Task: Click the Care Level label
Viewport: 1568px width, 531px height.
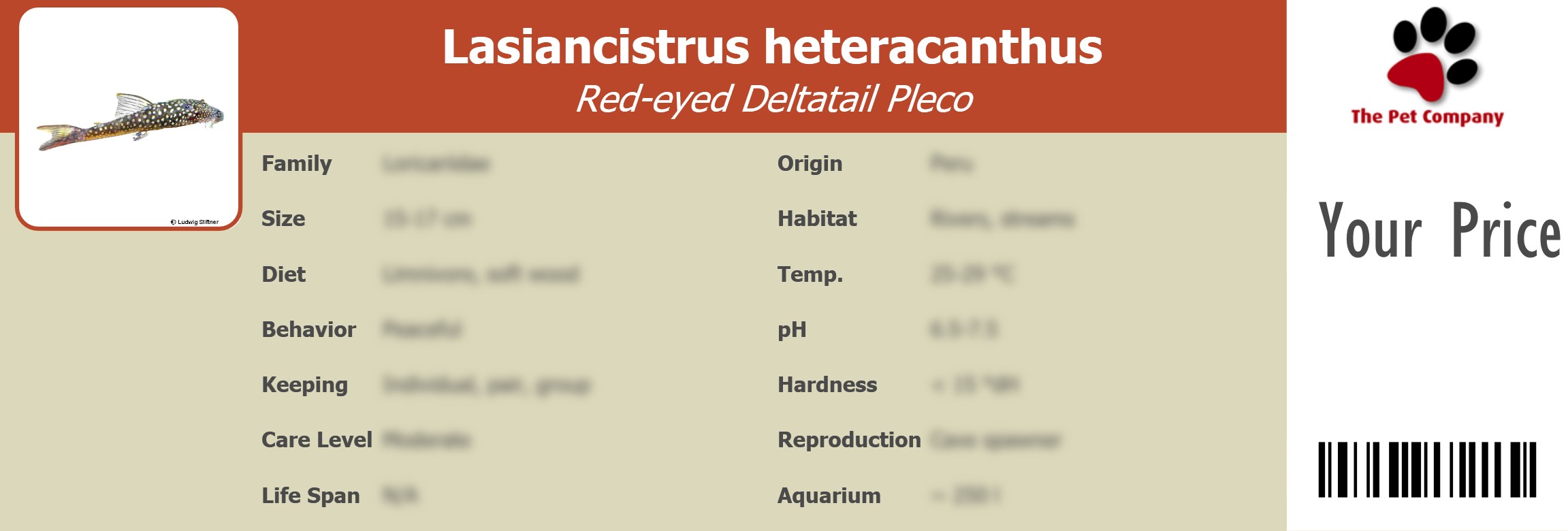Action: point(317,440)
